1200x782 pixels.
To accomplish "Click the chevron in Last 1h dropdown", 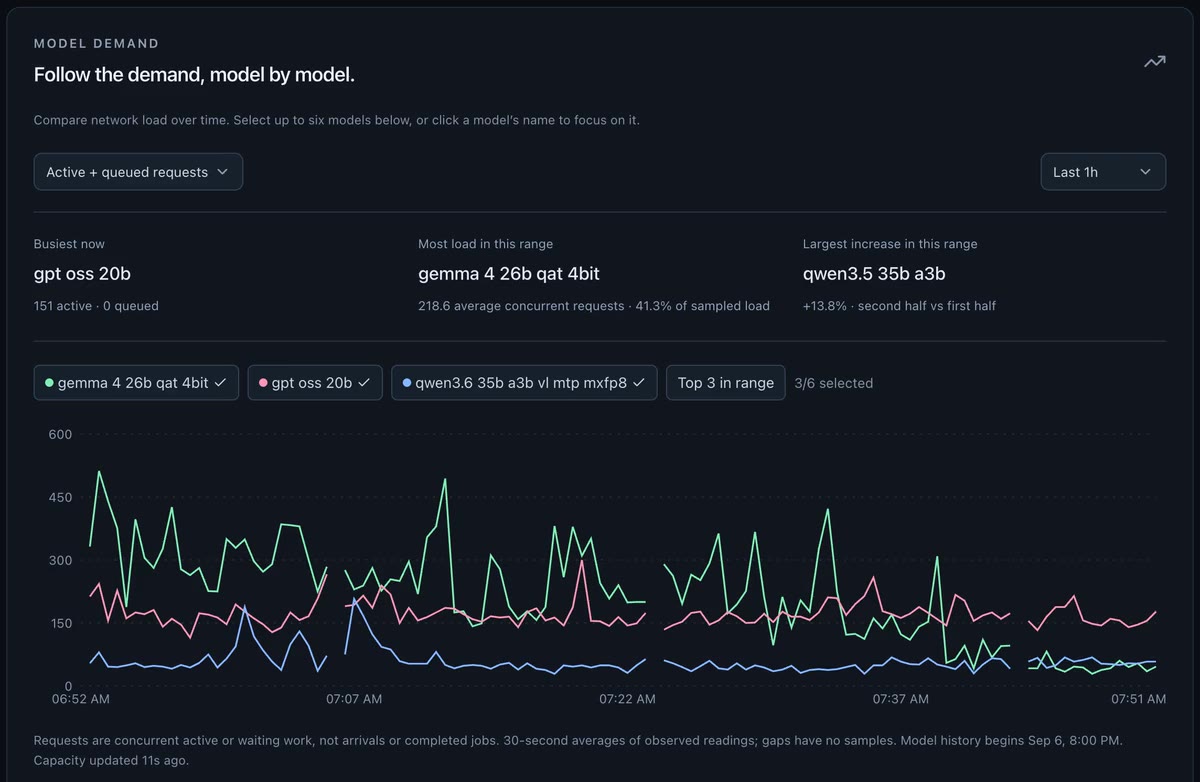I will (x=1145, y=172).
